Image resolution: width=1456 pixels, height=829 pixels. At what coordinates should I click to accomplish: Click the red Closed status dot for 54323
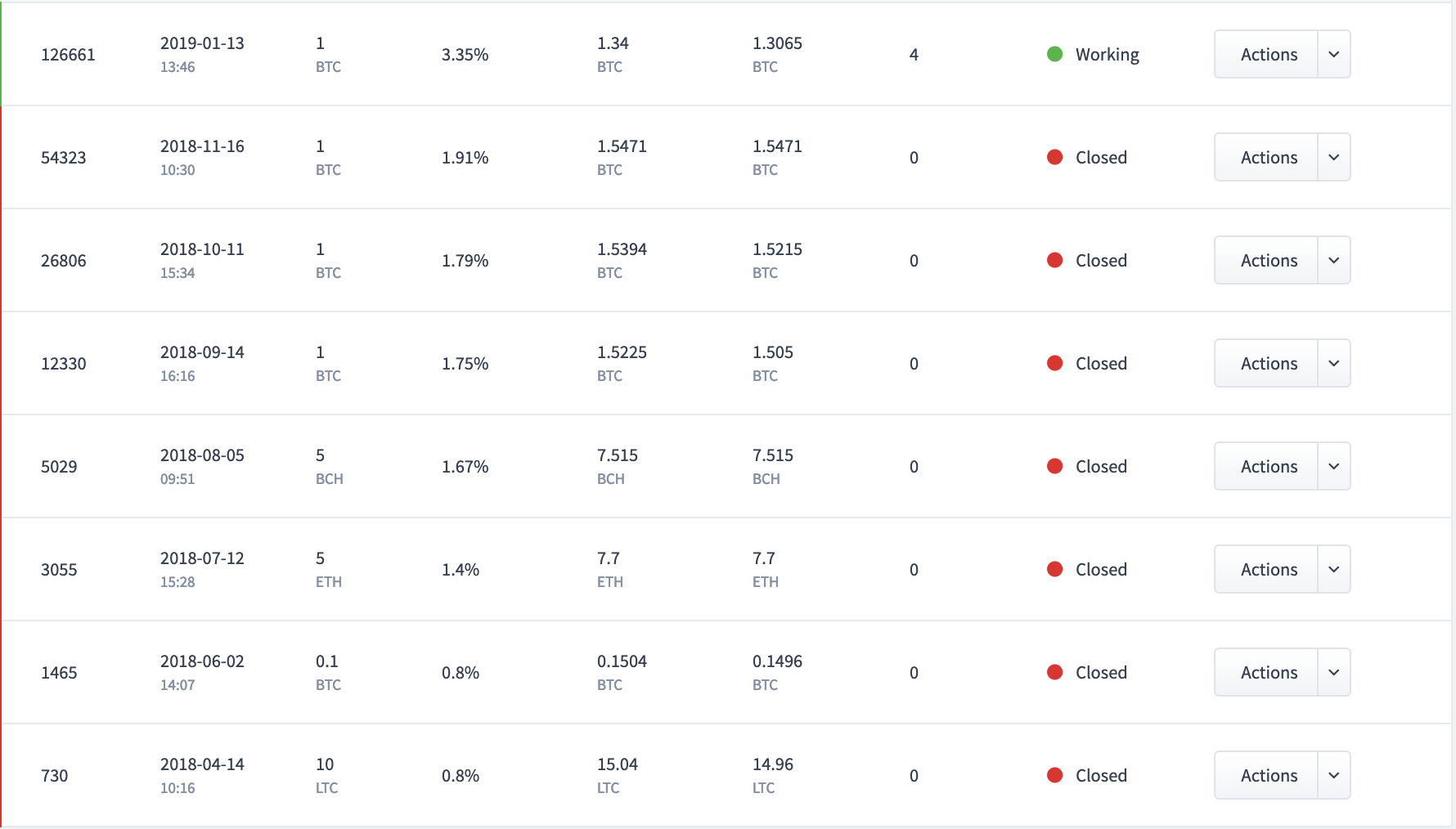pyautogui.click(x=1054, y=157)
